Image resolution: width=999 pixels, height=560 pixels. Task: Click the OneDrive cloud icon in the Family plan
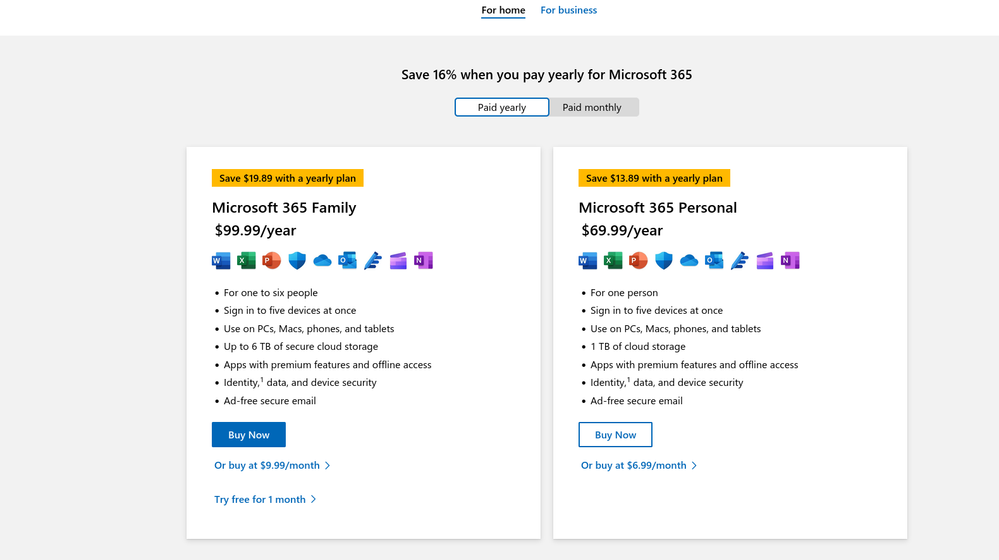(x=322, y=261)
